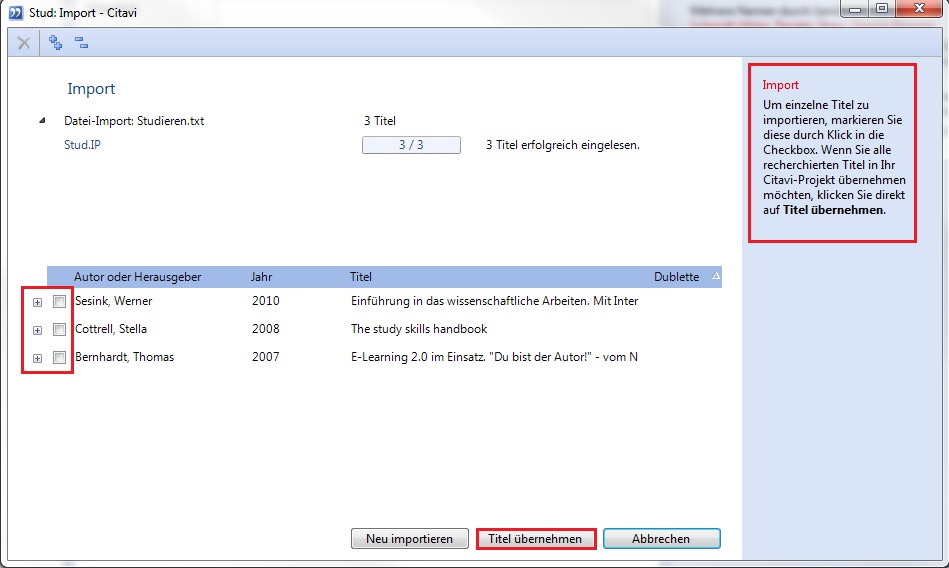Sort the list by Jahr column
Screen dimensions: 949x568
coord(261,277)
